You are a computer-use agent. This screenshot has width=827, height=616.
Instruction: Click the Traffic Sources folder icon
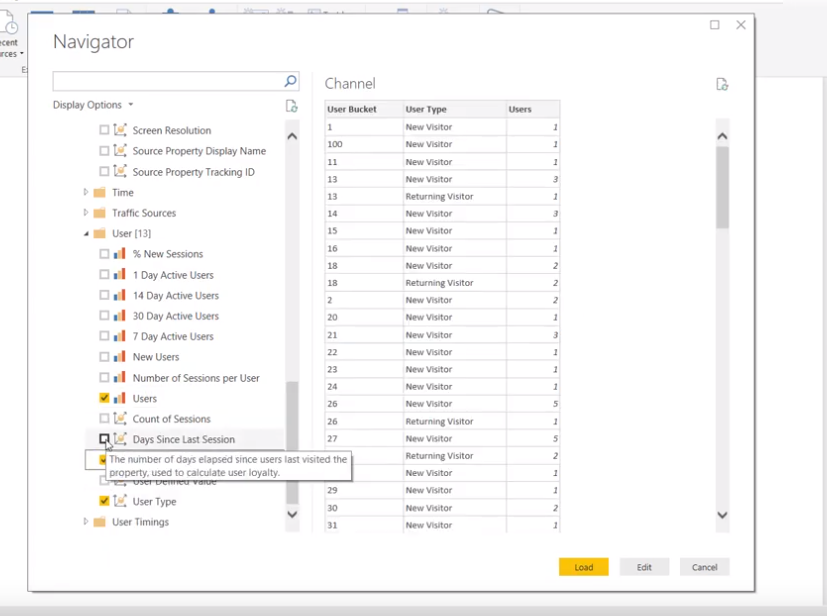pyautogui.click(x=100, y=213)
